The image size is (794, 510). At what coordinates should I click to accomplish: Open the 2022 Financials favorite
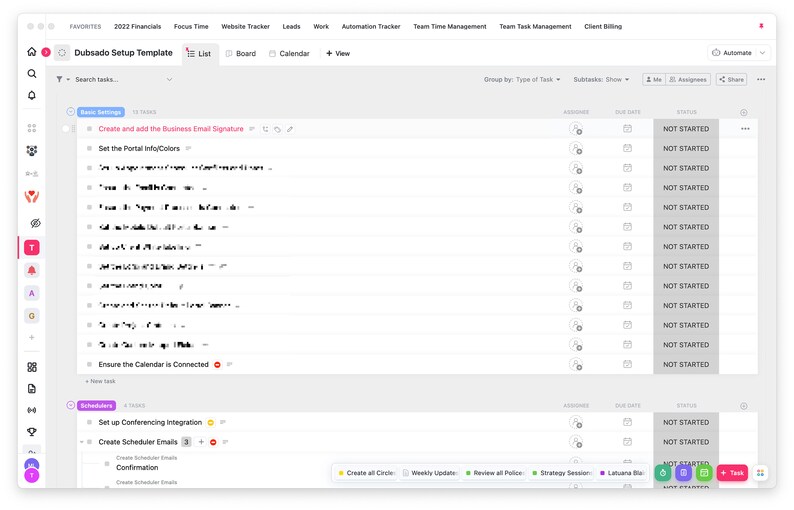point(137,26)
